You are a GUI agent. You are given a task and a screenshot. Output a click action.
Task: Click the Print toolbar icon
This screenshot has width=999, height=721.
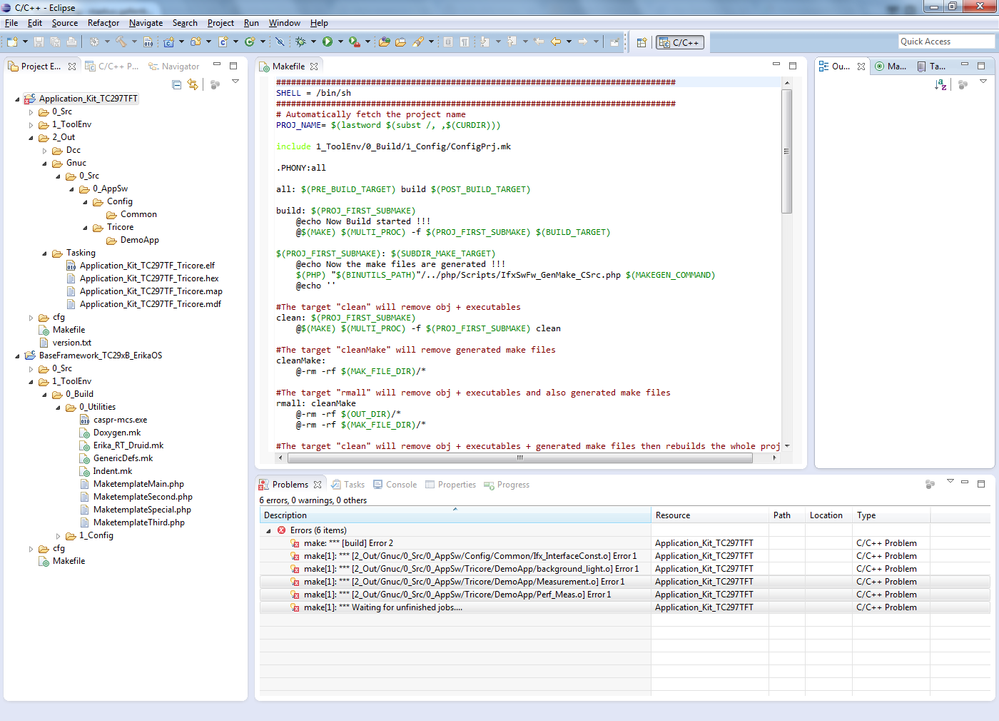(72, 42)
